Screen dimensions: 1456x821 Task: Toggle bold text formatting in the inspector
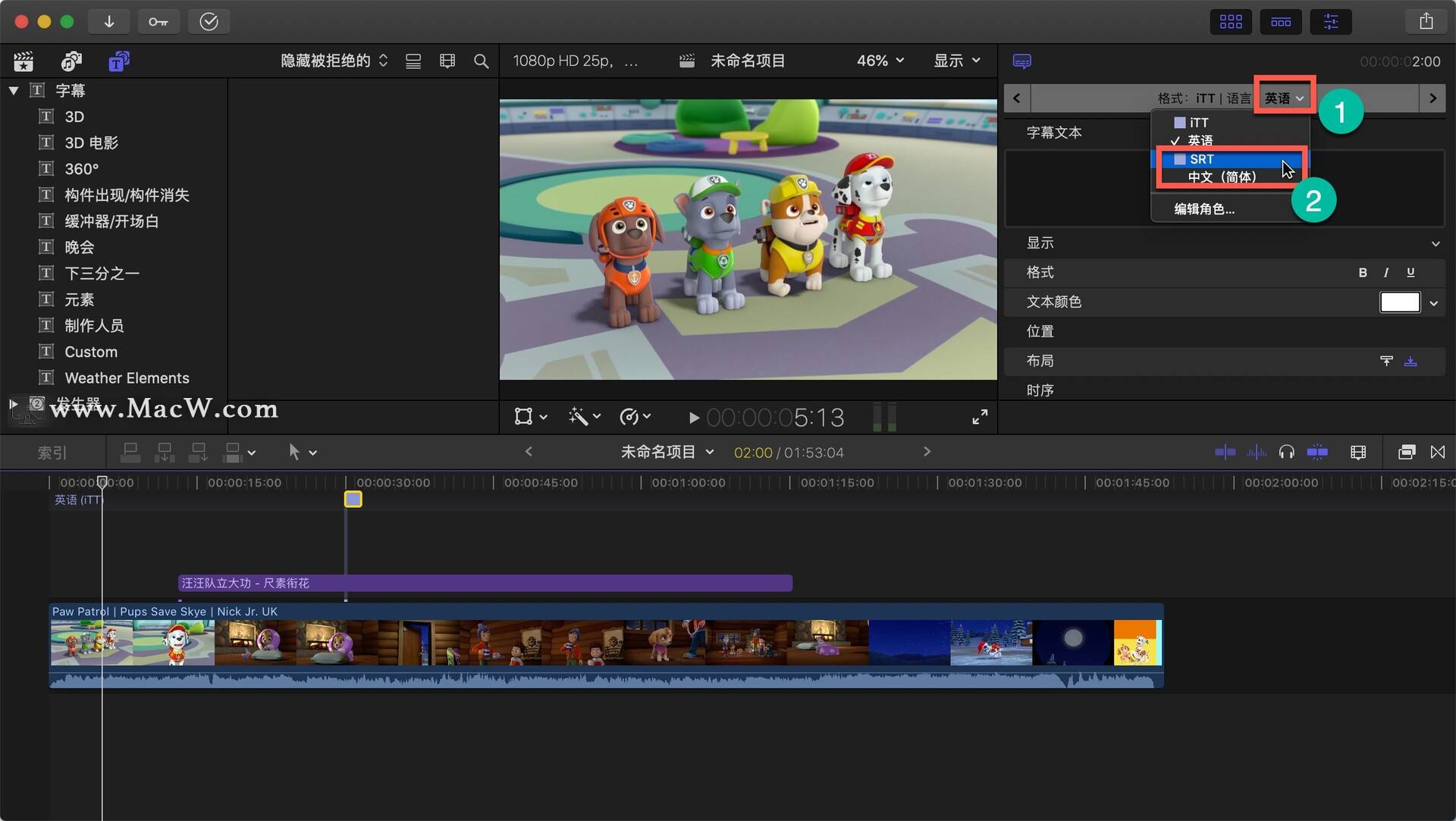tap(1363, 272)
